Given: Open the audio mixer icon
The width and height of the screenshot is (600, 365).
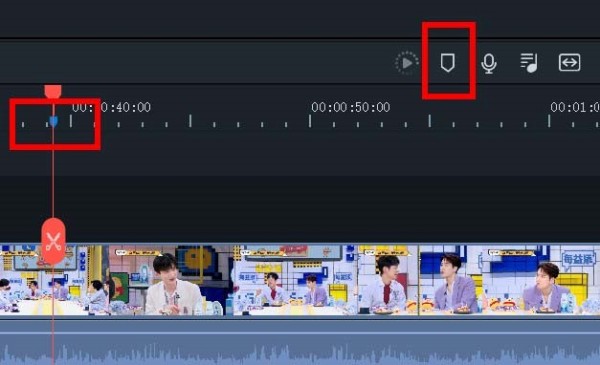Looking at the screenshot, I should point(529,63).
